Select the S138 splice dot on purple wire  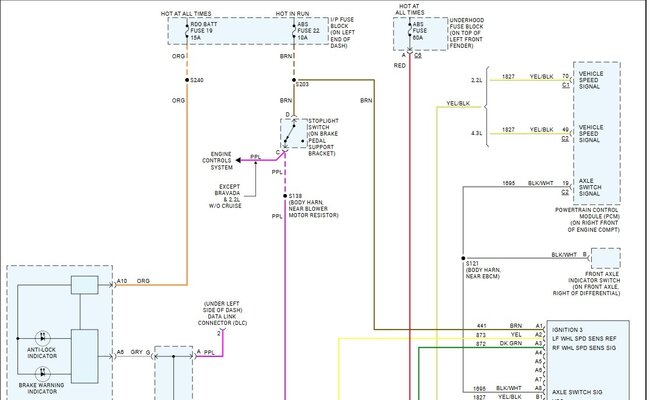285,196
